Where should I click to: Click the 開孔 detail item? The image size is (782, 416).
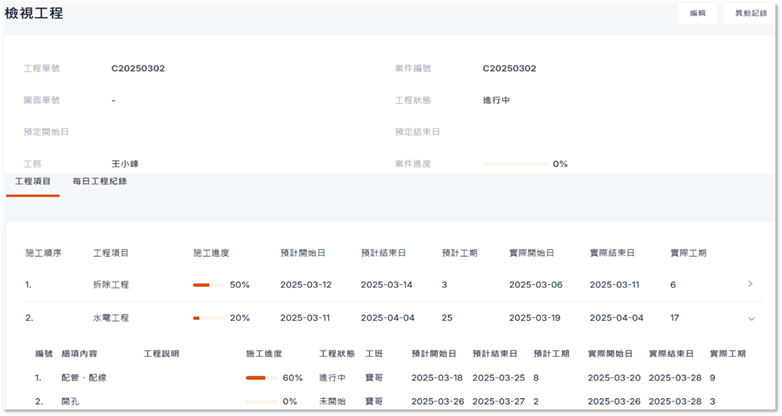point(71,401)
